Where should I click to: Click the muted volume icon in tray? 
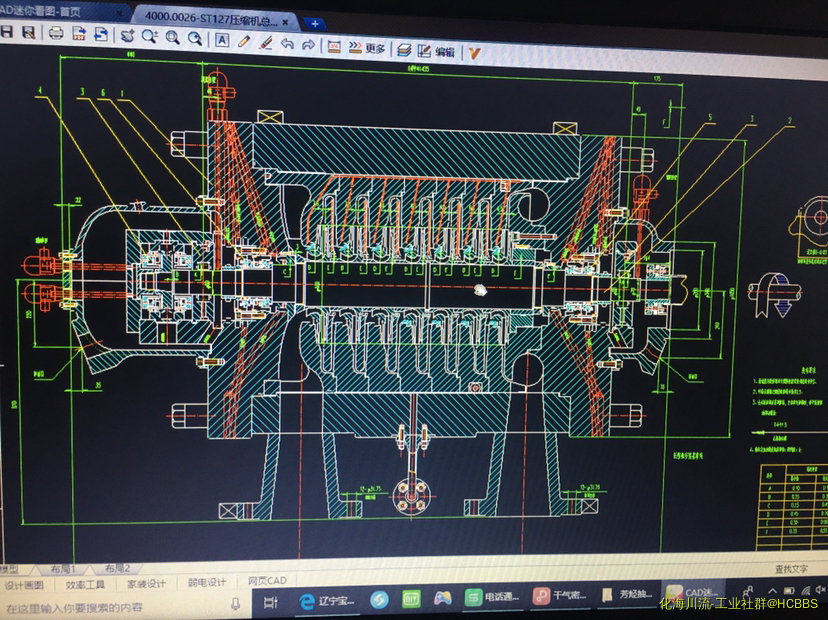821,589
